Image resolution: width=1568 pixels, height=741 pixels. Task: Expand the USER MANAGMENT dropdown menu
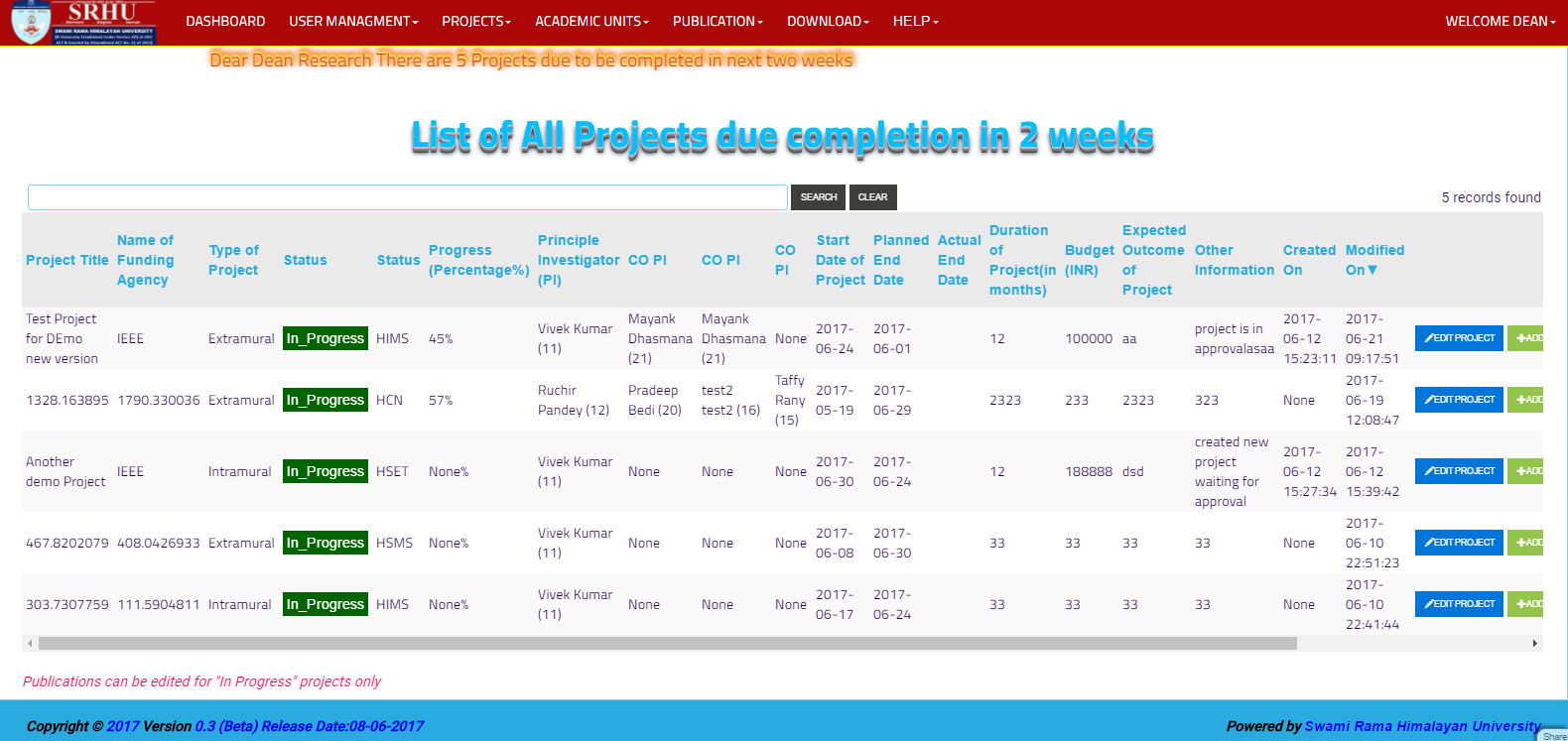(353, 21)
